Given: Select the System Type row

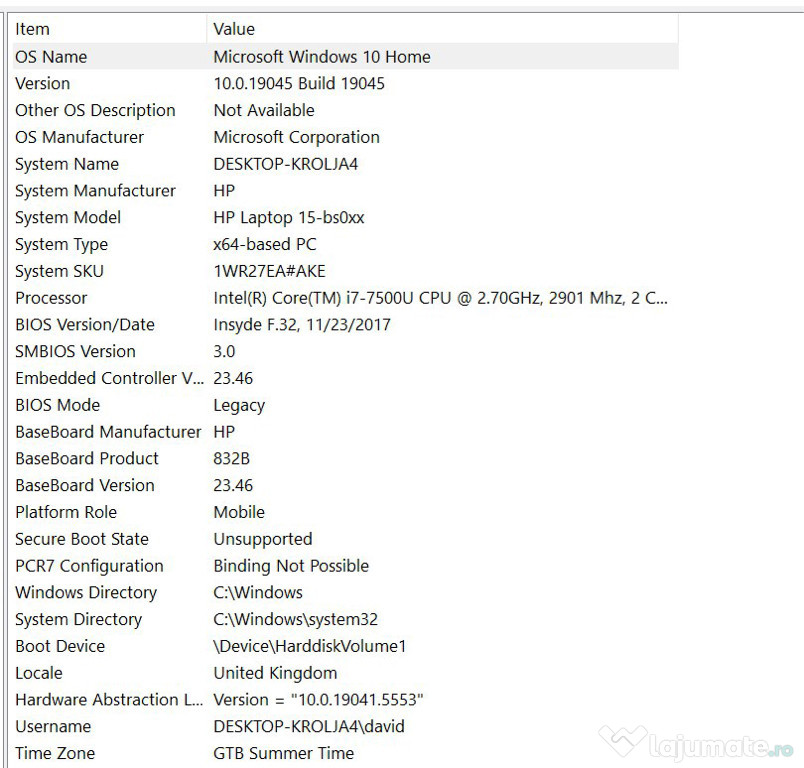Looking at the screenshot, I should click(x=346, y=244).
